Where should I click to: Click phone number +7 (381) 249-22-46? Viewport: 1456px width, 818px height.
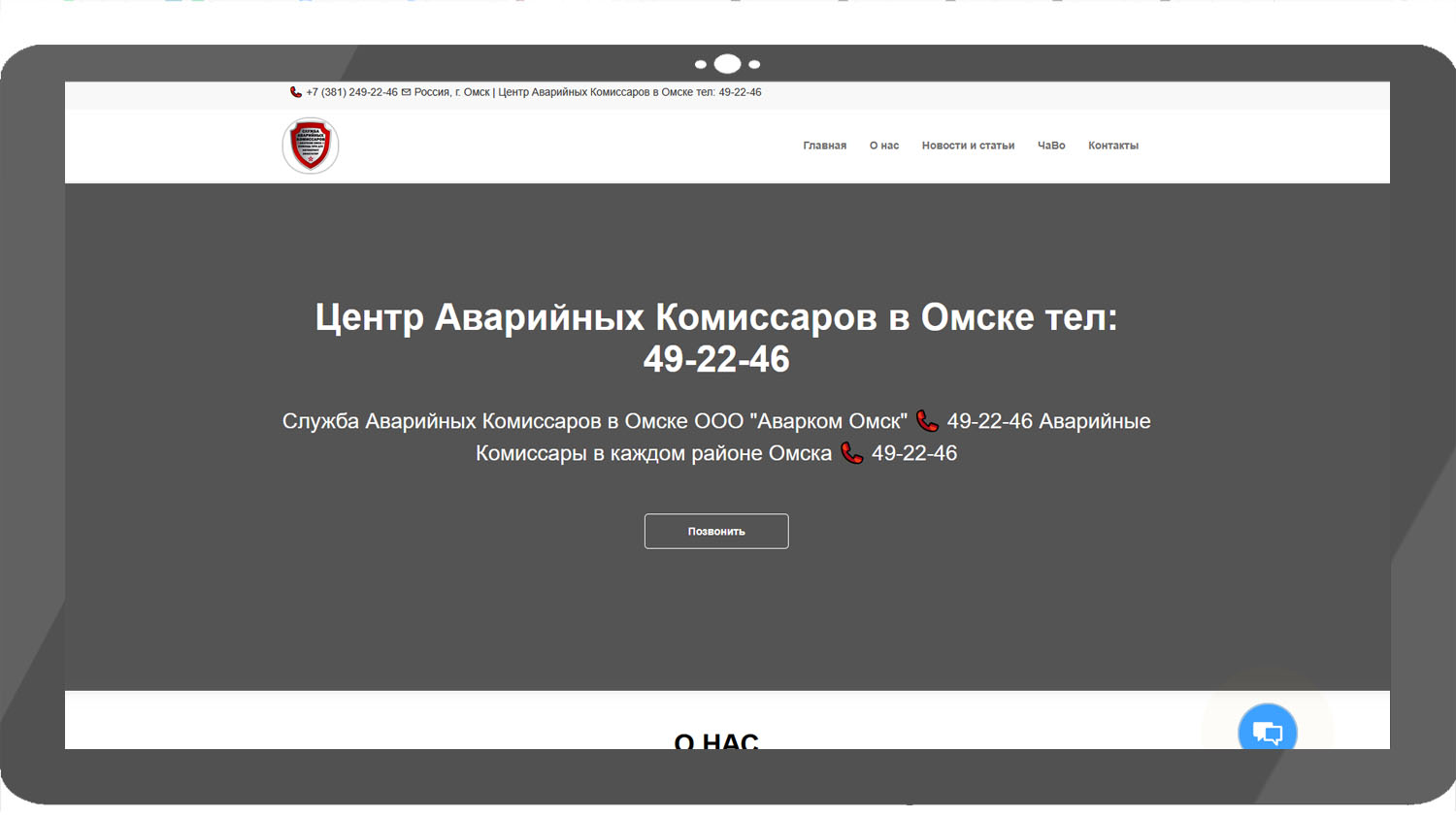[351, 92]
